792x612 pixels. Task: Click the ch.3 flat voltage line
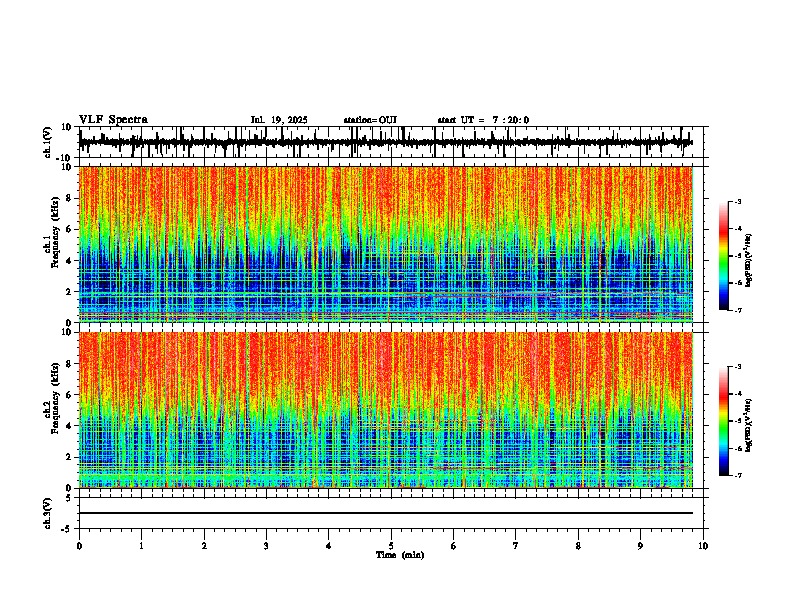385,513
